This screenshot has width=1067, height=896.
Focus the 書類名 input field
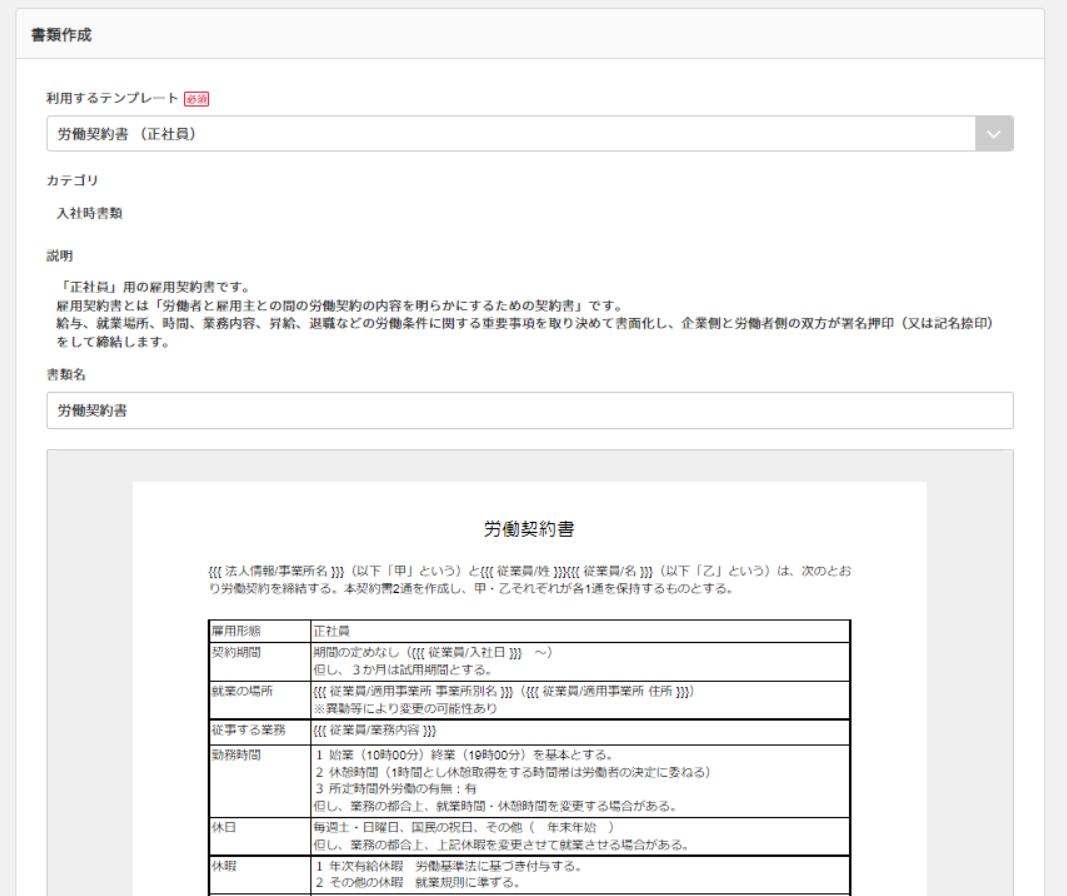click(x=529, y=410)
